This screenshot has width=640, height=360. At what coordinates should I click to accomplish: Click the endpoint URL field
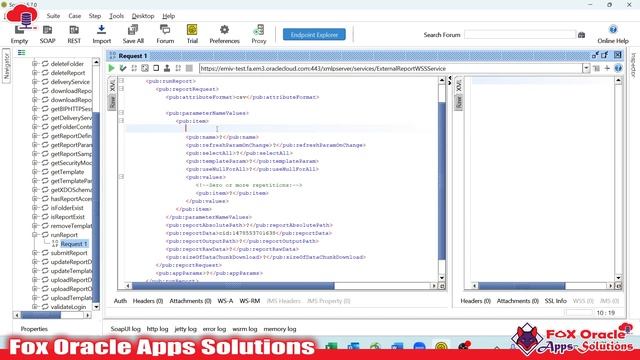click(391, 69)
